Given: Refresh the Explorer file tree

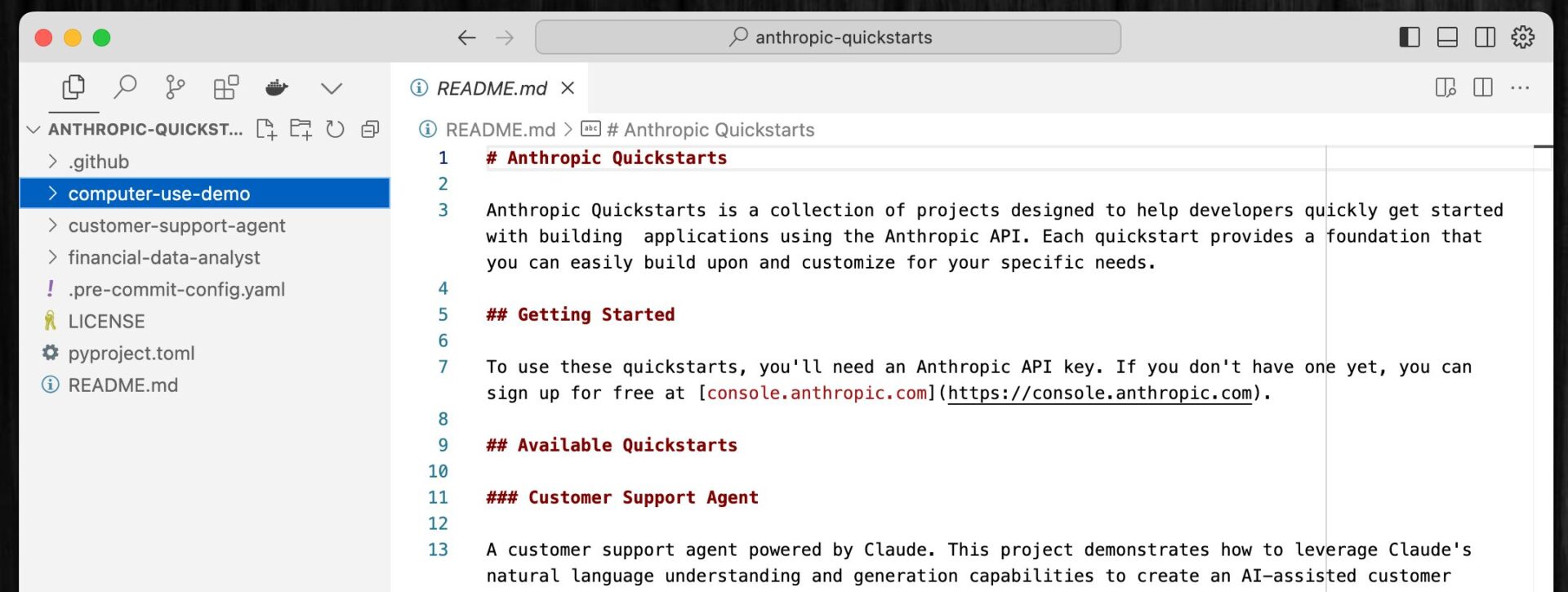Looking at the screenshot, I should pyautogui.click(x=335, y=129).
